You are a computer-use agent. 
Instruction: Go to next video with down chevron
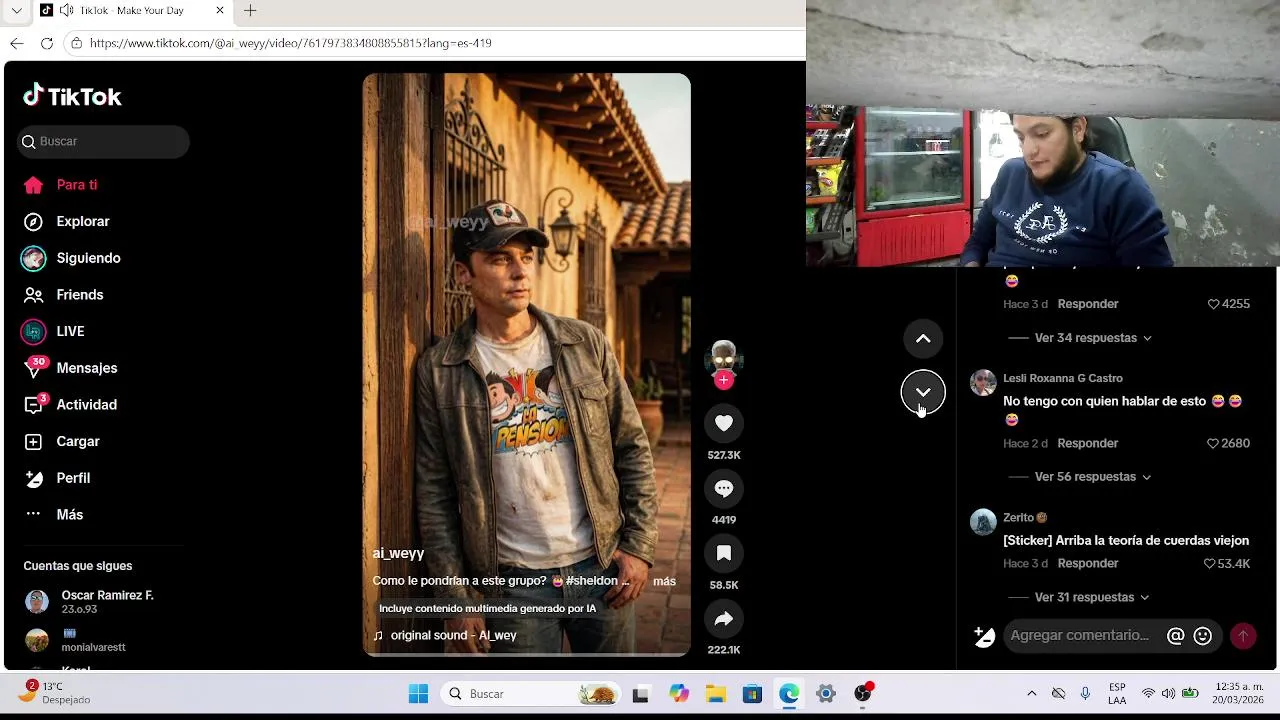tap(923, 392)
